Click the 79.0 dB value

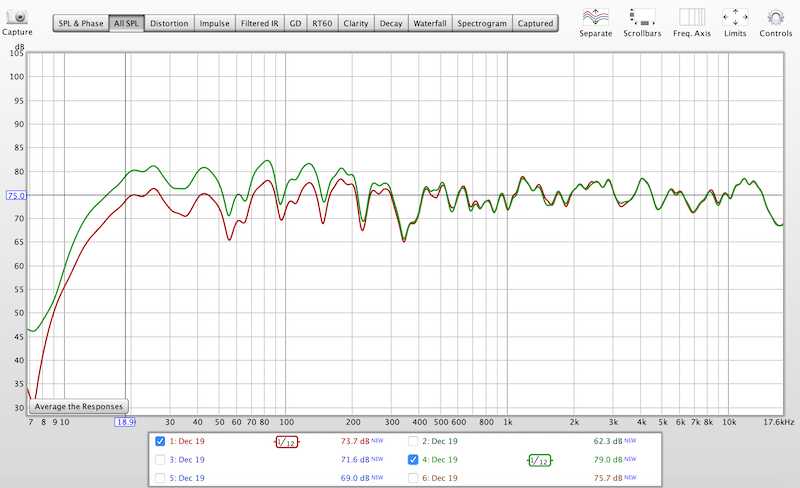pos(608,459)
